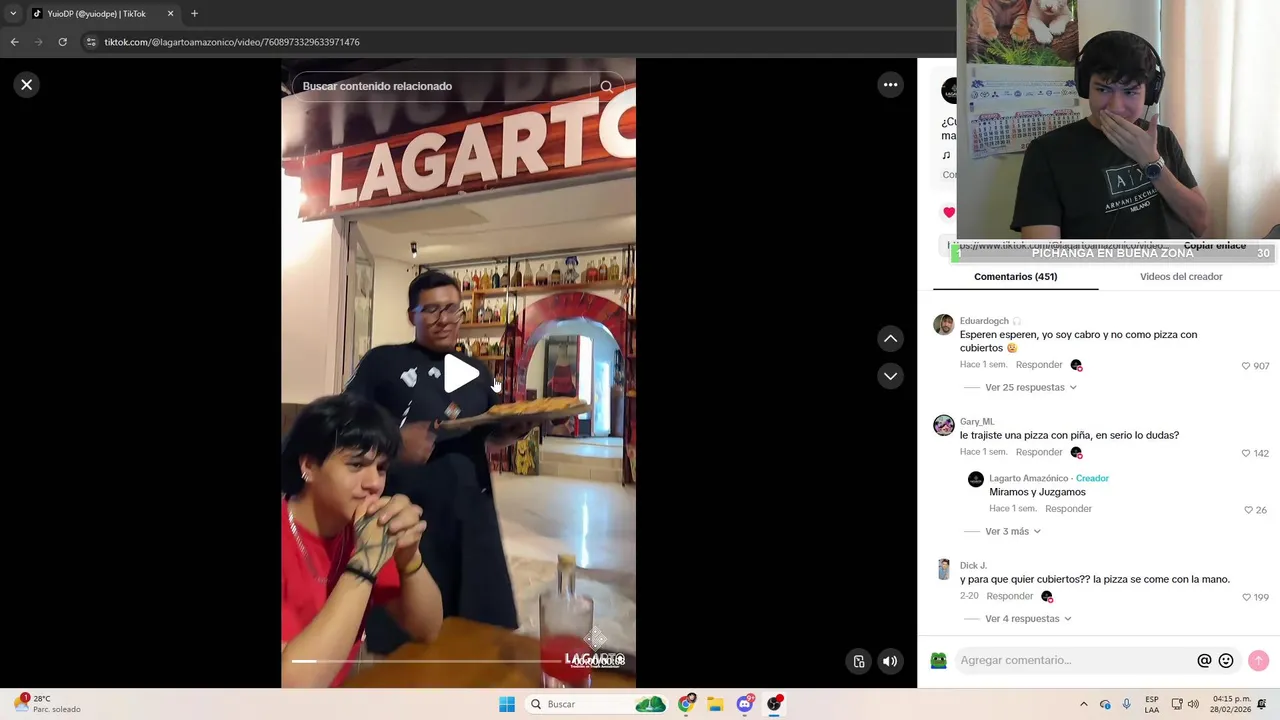
Task: Click the badge icon beside Dick J.'s Responder
Action: pyautogui.click(x=1047, y=596)
